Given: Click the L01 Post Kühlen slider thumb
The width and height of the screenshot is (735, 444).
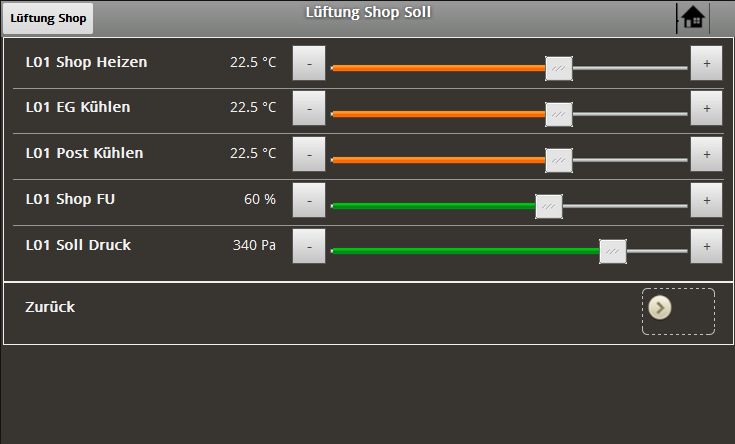Looking at the screenshot, I should coord(559,160).
